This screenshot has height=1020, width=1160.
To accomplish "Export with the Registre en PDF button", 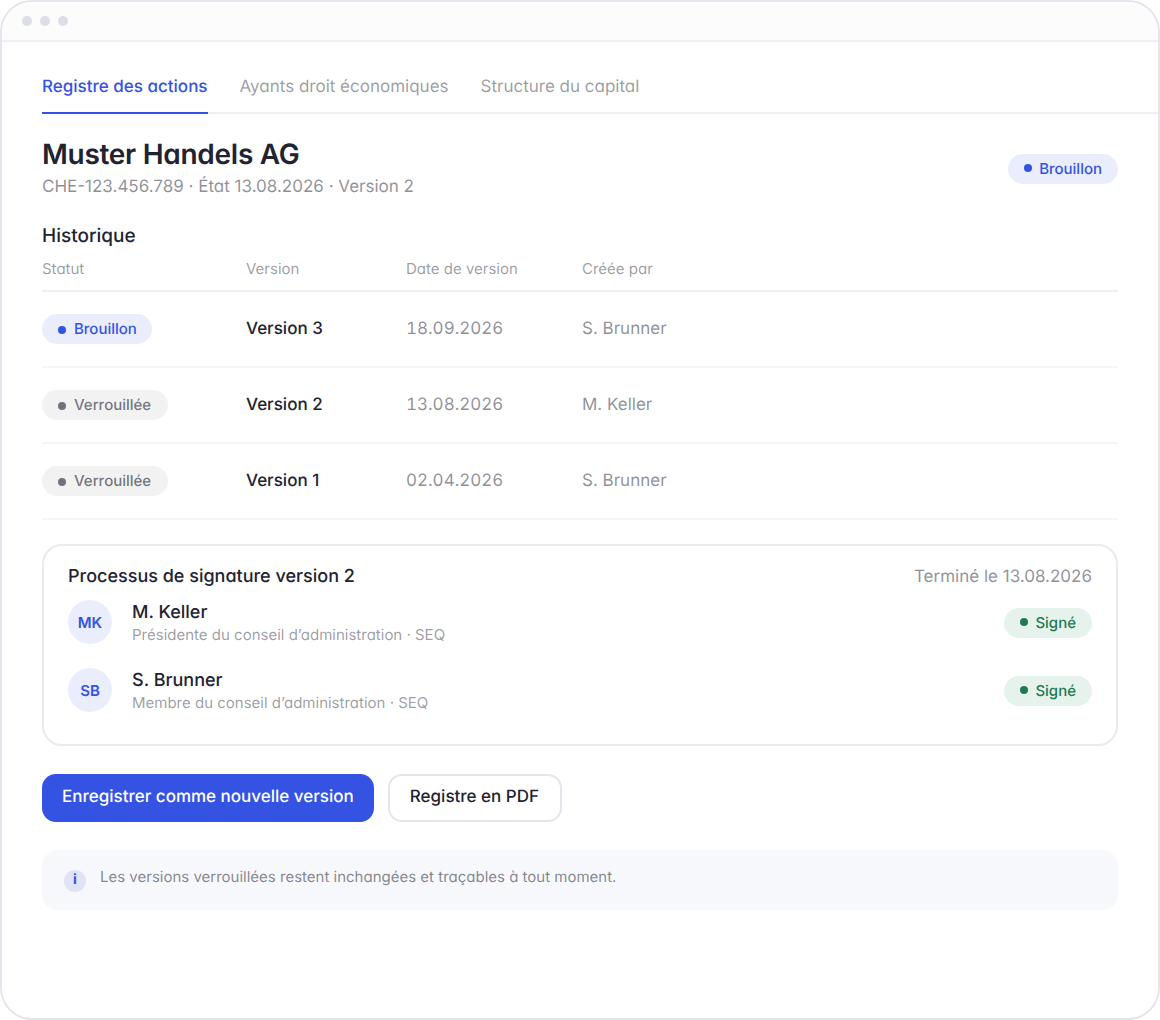I will point(474,797).
